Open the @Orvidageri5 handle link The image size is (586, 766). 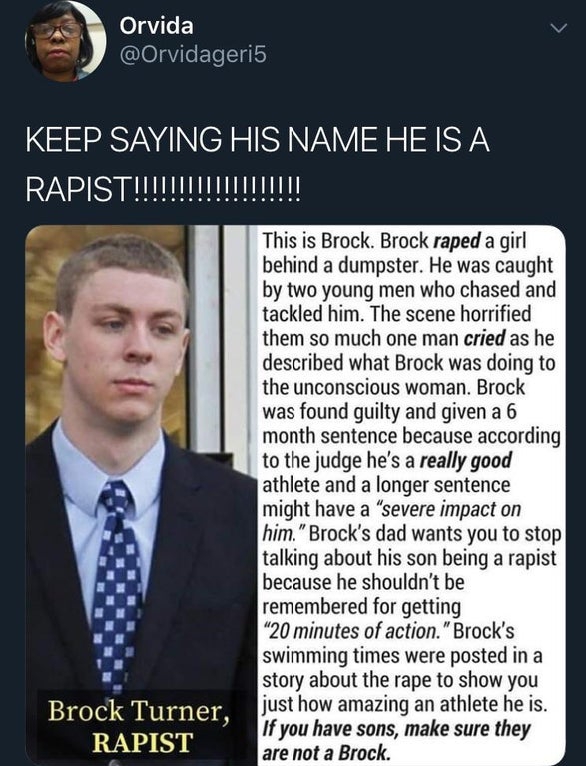coord(193,55)
